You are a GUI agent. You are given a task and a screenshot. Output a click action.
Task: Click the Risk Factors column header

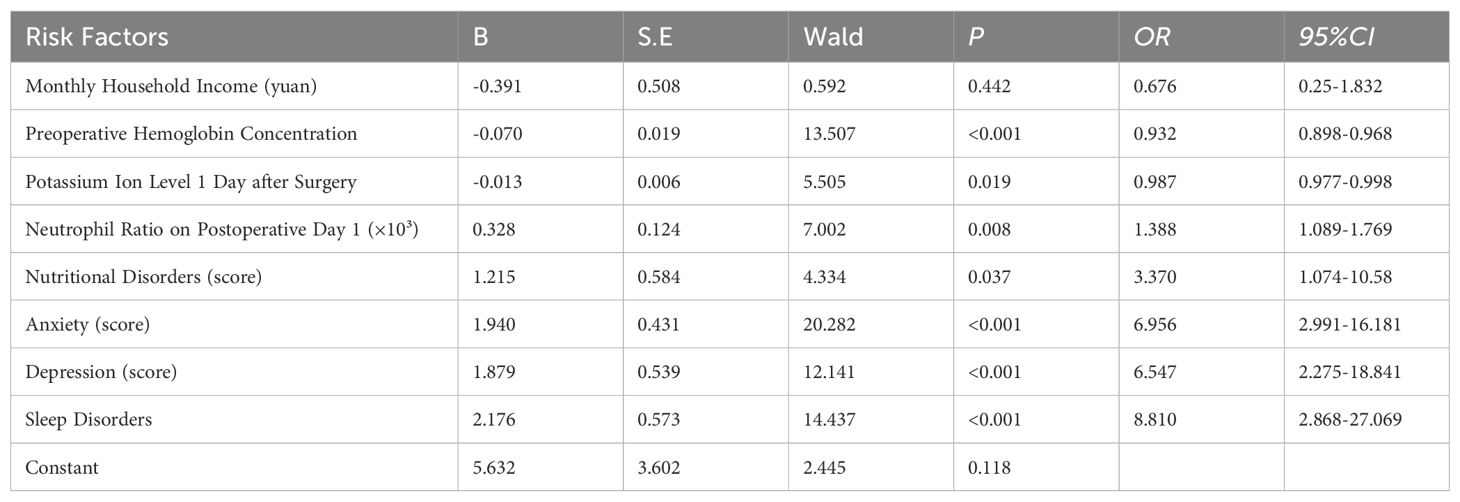point(97,37)
